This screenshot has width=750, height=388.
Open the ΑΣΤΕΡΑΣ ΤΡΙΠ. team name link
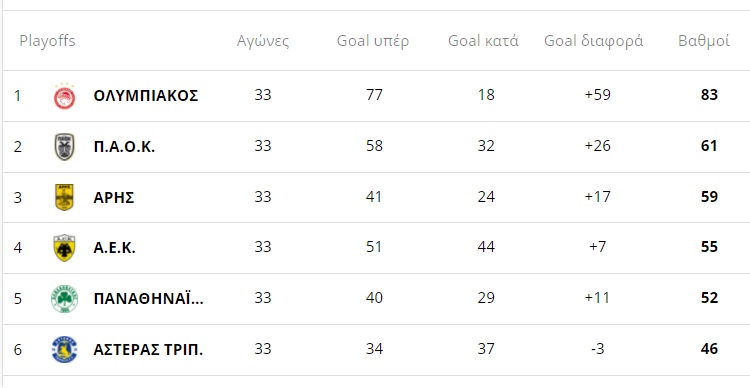tap(148, 350)
